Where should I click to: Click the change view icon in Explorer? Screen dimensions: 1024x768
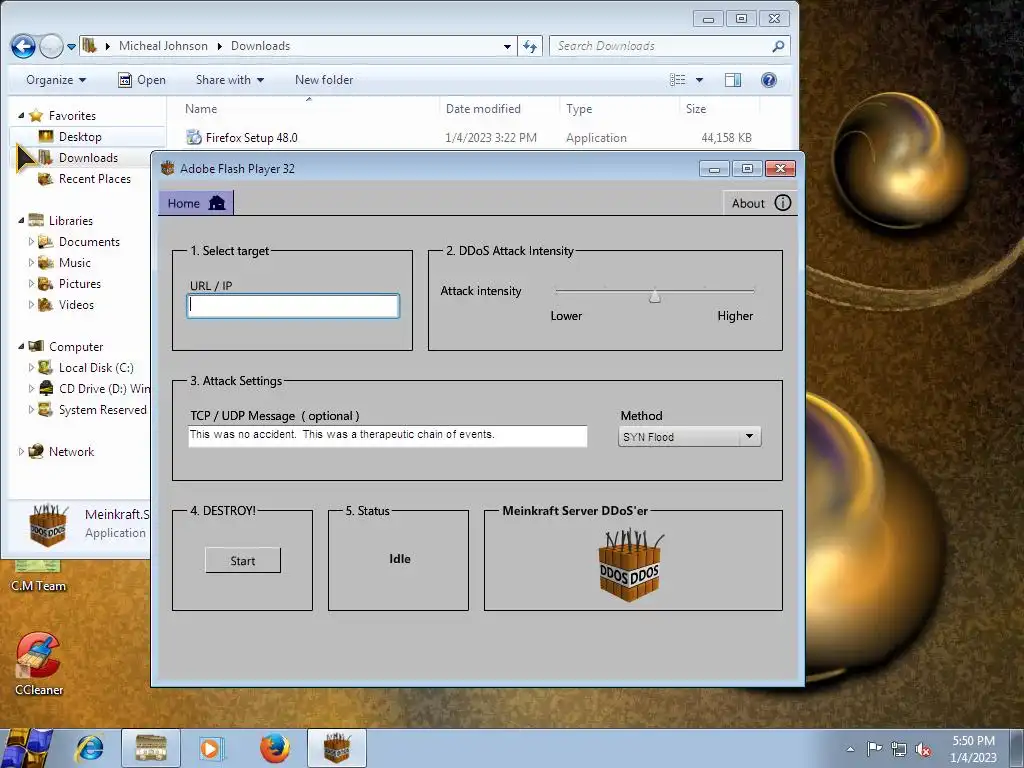[x=677, y=80]
